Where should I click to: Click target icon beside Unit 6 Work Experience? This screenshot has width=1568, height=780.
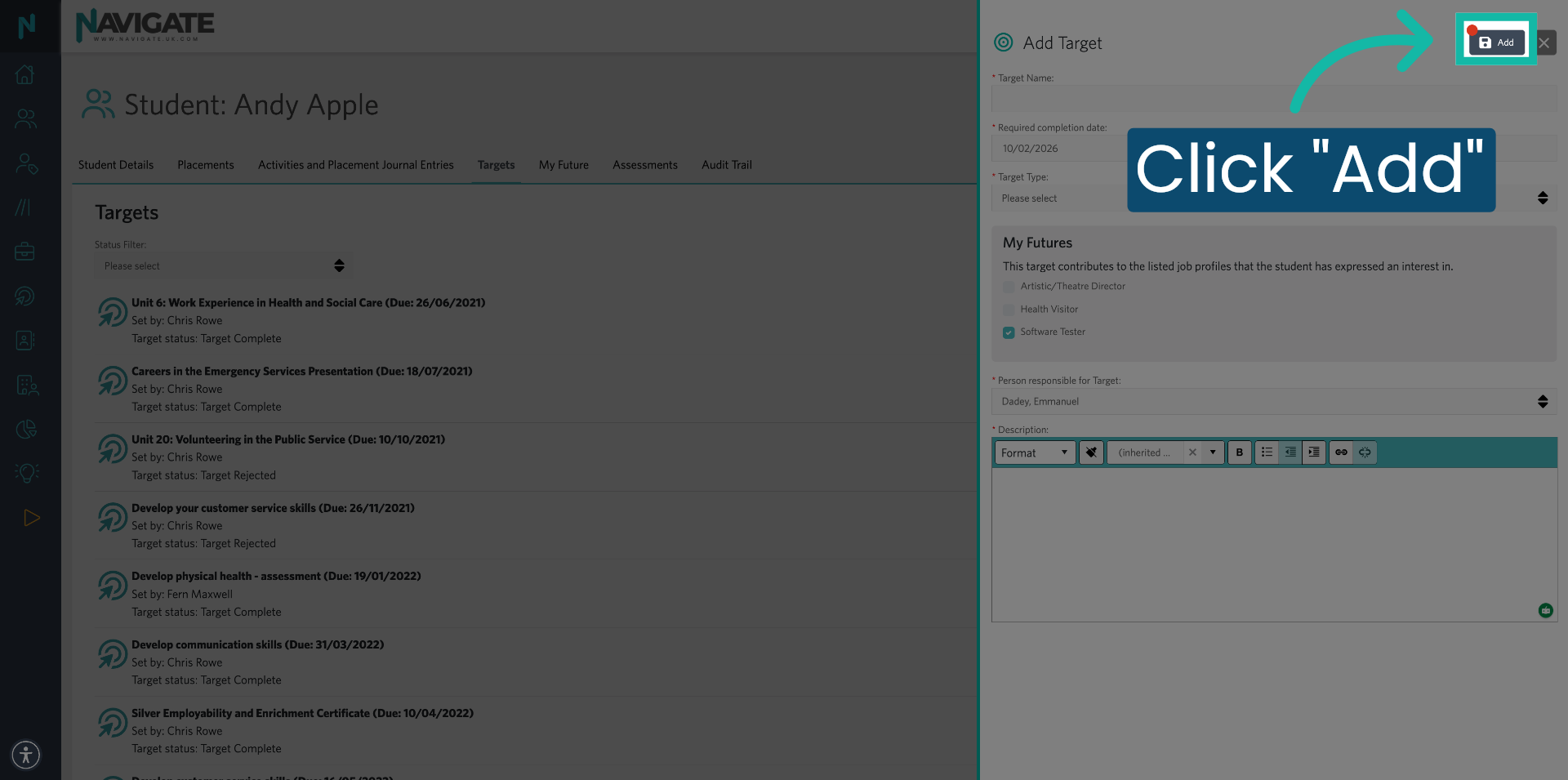(113, 311)
